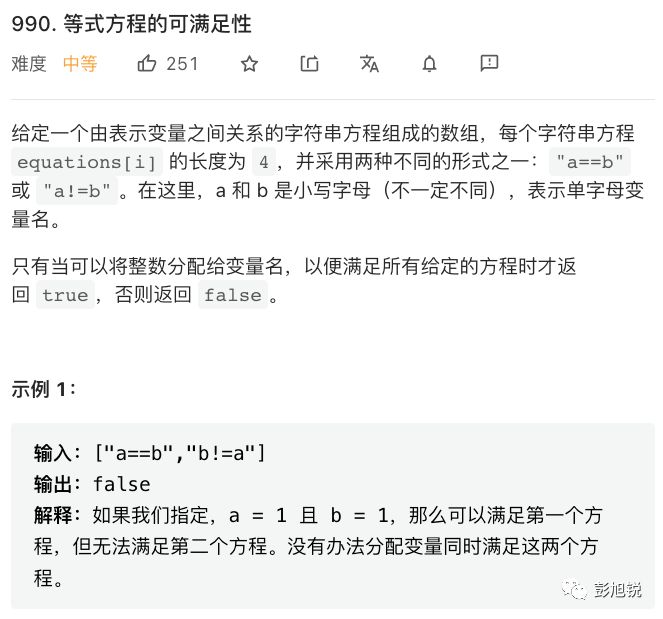The width and height of the screenshot is (663, 619).
Task: Click the notification bell icon
Action: click(430, 64)
